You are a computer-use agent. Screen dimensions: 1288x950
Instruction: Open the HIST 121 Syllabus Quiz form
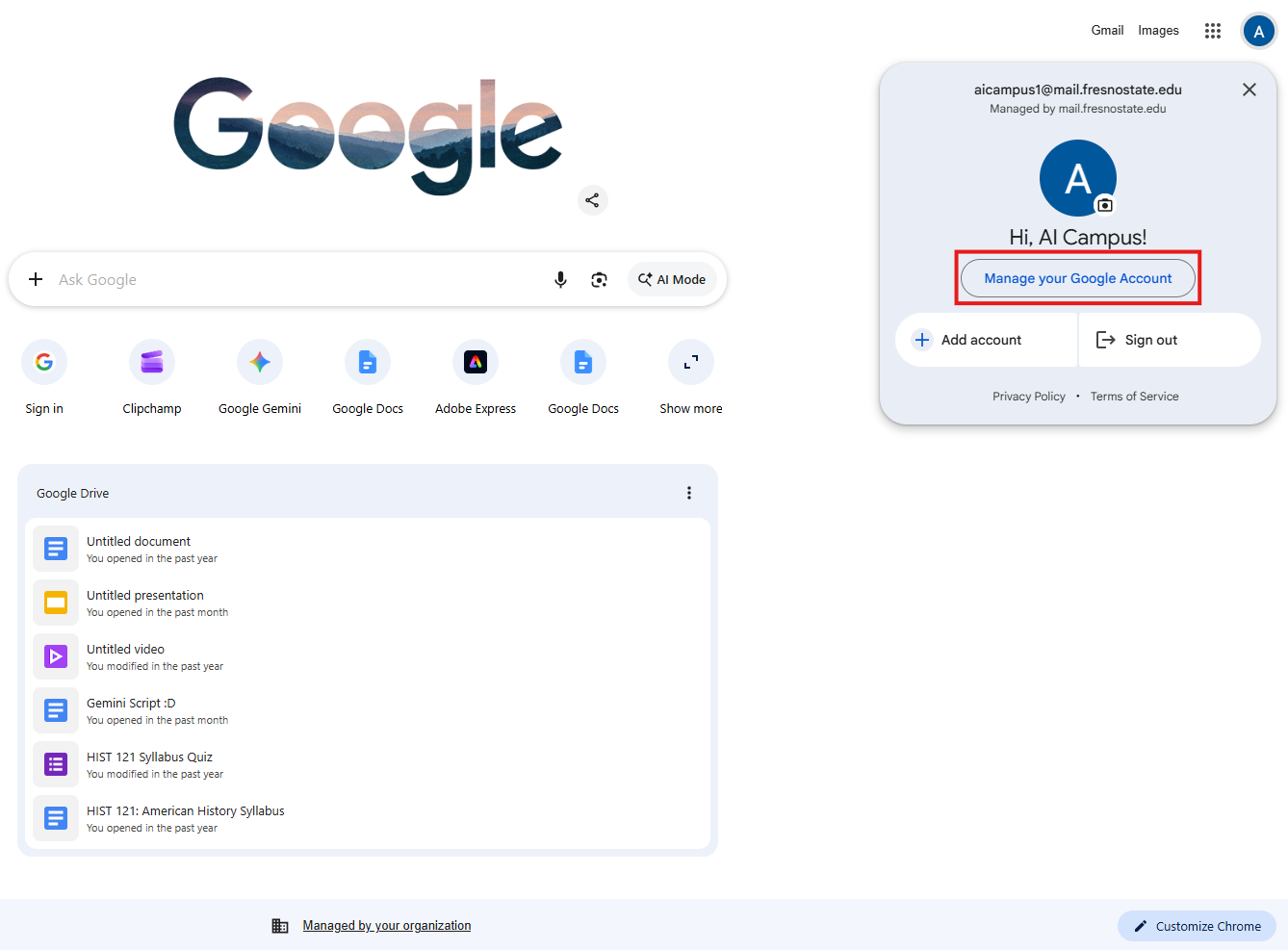coord(368,764)
